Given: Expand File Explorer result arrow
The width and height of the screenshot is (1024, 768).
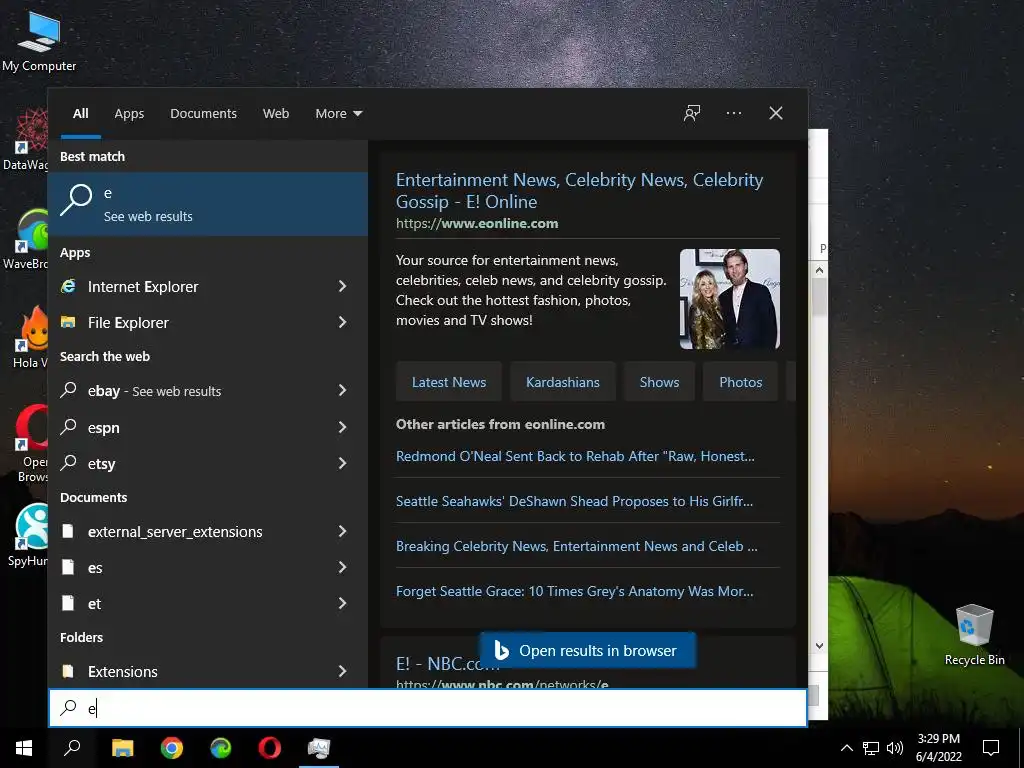Looking at the screenshot, I should 342,322.
